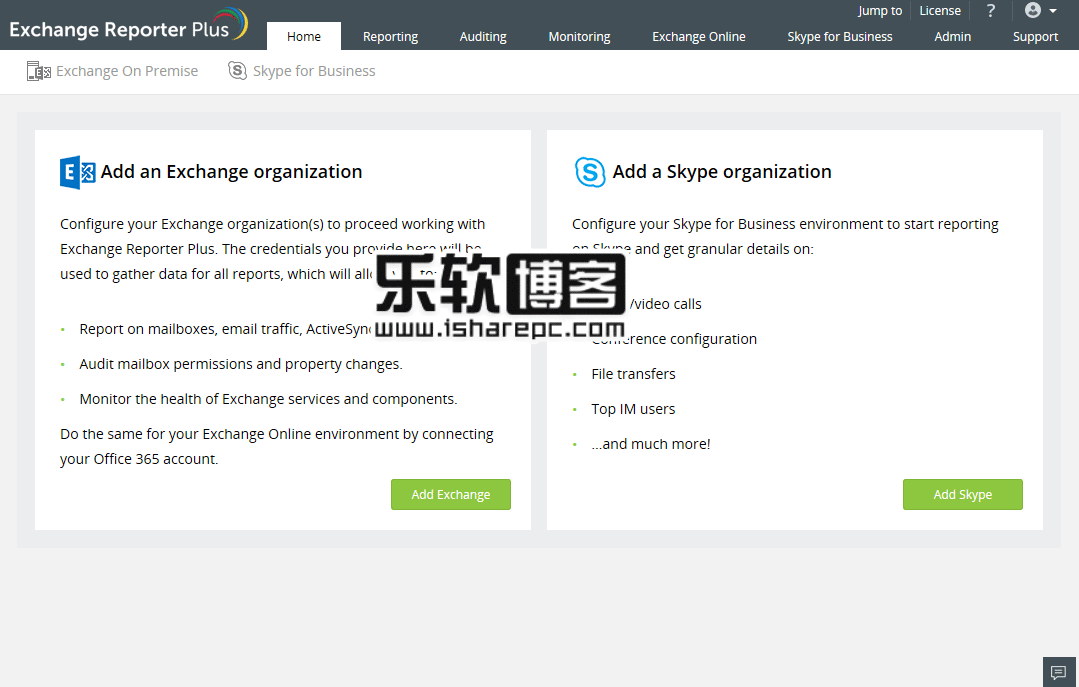Click the 'File transfers' list item

point(633,374)
